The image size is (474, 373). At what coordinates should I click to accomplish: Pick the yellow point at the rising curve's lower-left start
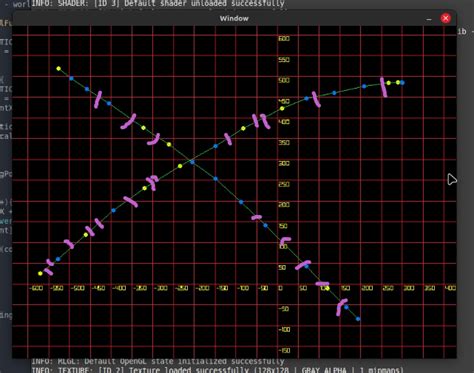coord(40,273)
